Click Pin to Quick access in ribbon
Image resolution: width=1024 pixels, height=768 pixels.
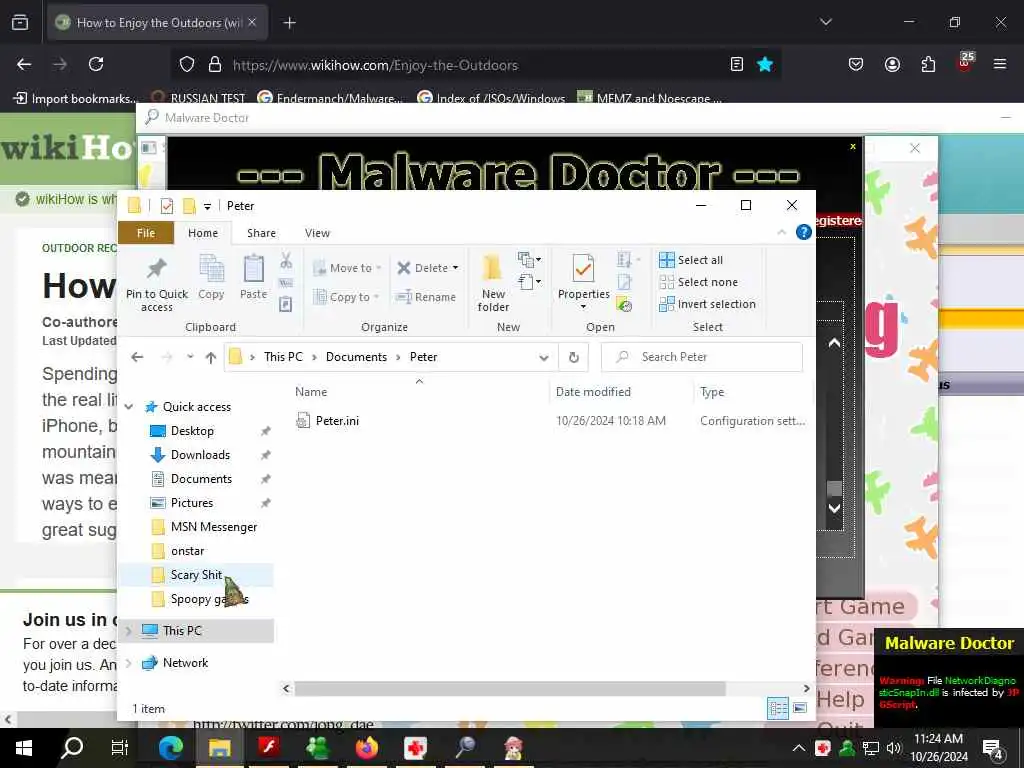pyautogui.click(x=157, y=283)
